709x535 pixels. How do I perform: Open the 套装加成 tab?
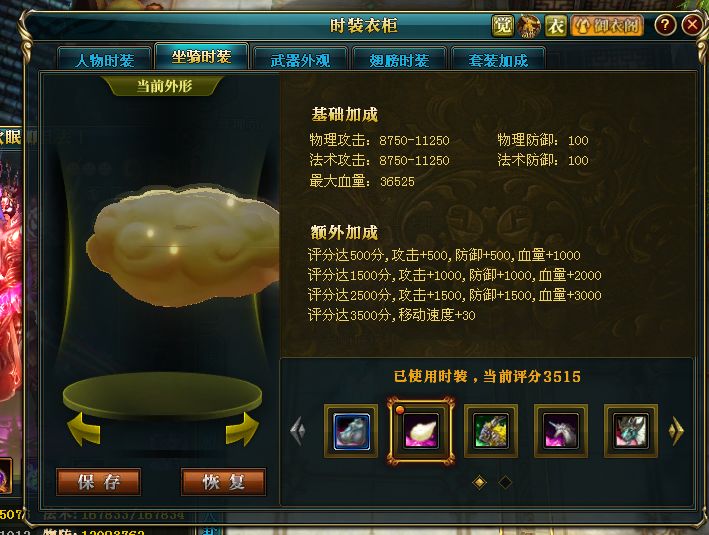coord(498,59)
